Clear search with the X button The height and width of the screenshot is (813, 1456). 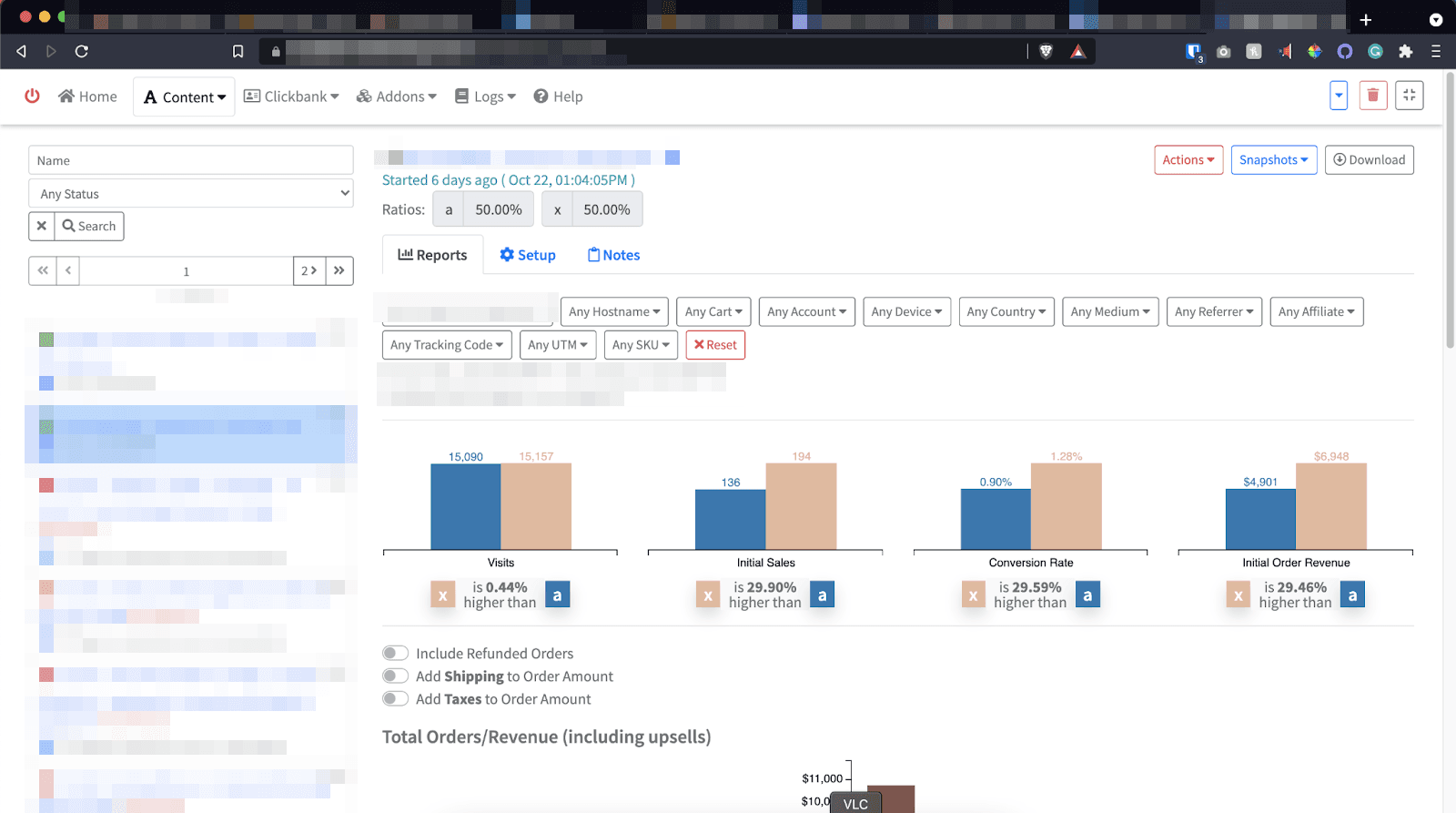42,227
